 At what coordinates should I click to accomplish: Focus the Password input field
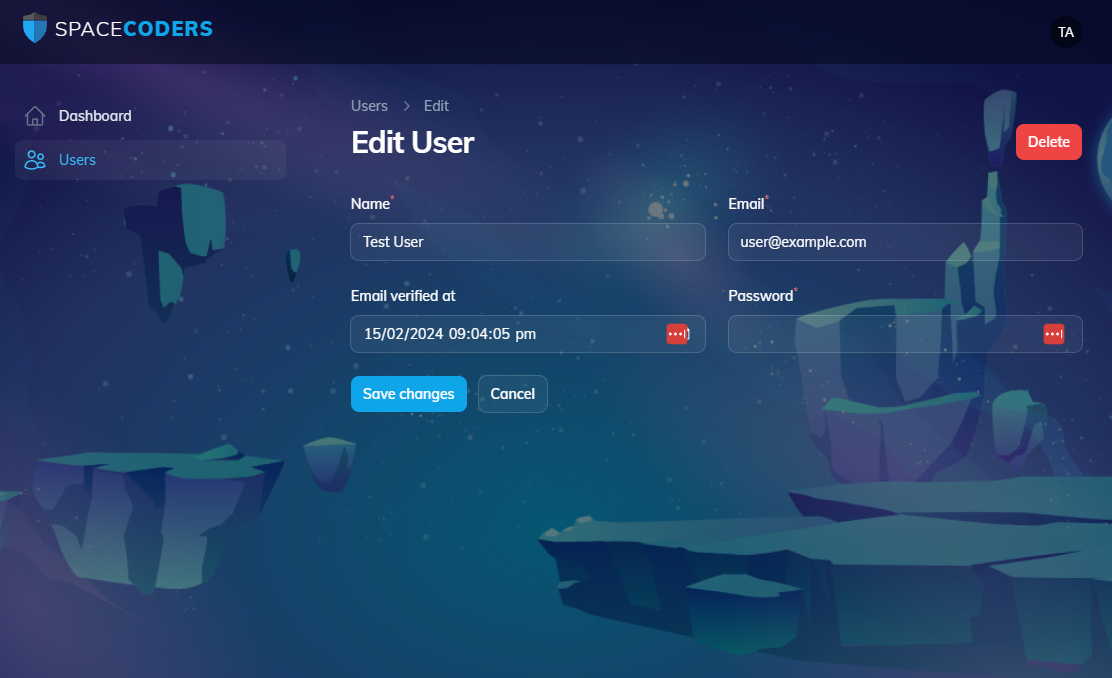(x=905, y=334)
